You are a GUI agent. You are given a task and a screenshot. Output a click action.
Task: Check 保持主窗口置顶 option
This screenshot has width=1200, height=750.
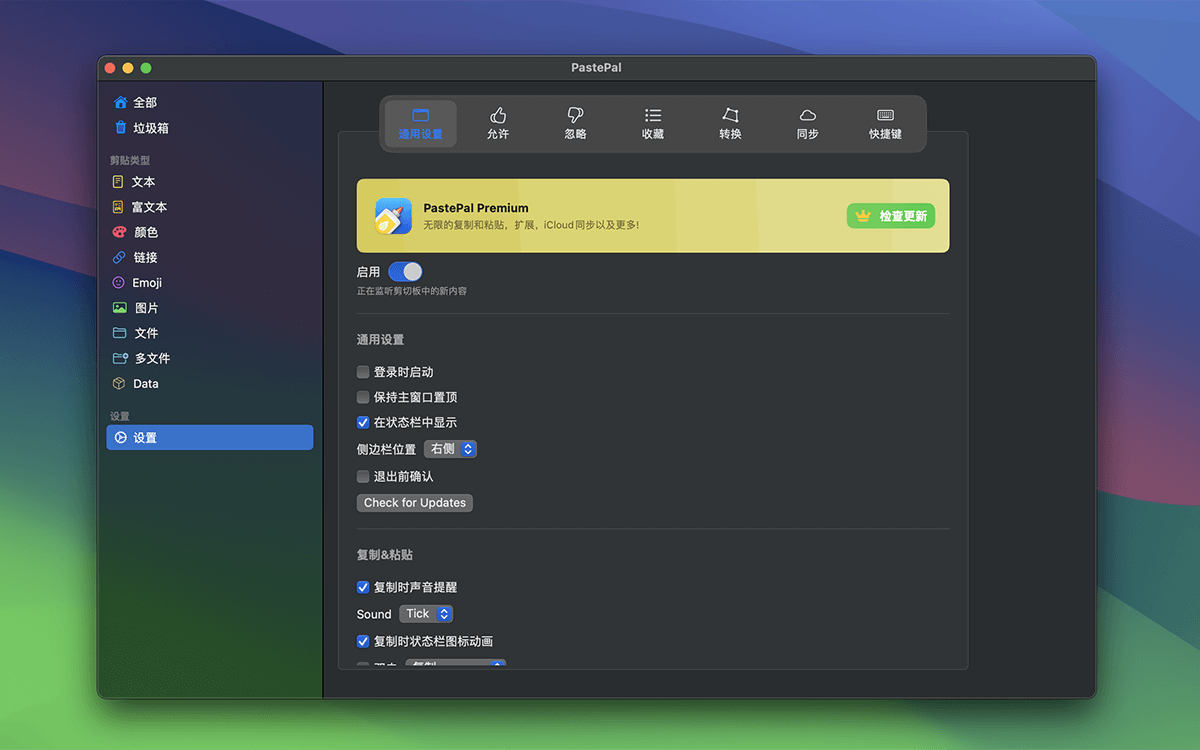363,397
